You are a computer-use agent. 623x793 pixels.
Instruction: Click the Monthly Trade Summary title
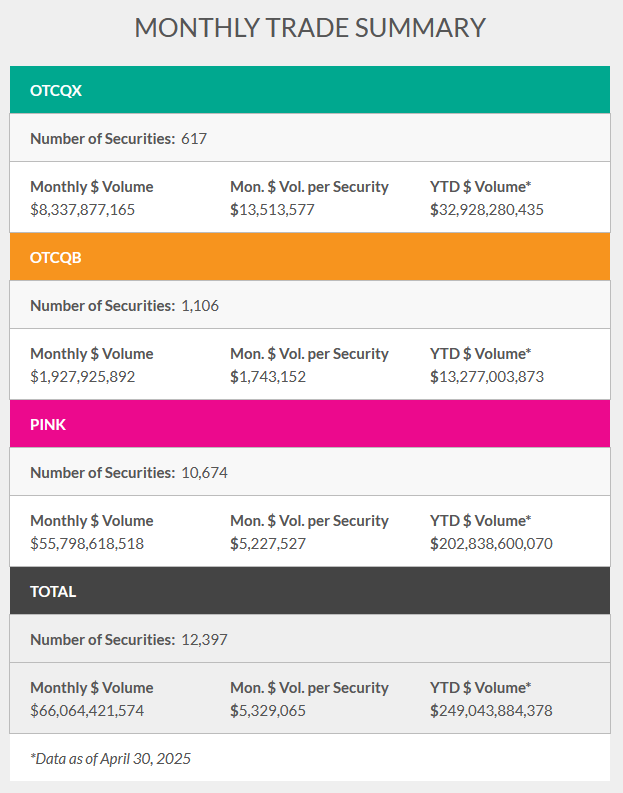tap(310, 28)
